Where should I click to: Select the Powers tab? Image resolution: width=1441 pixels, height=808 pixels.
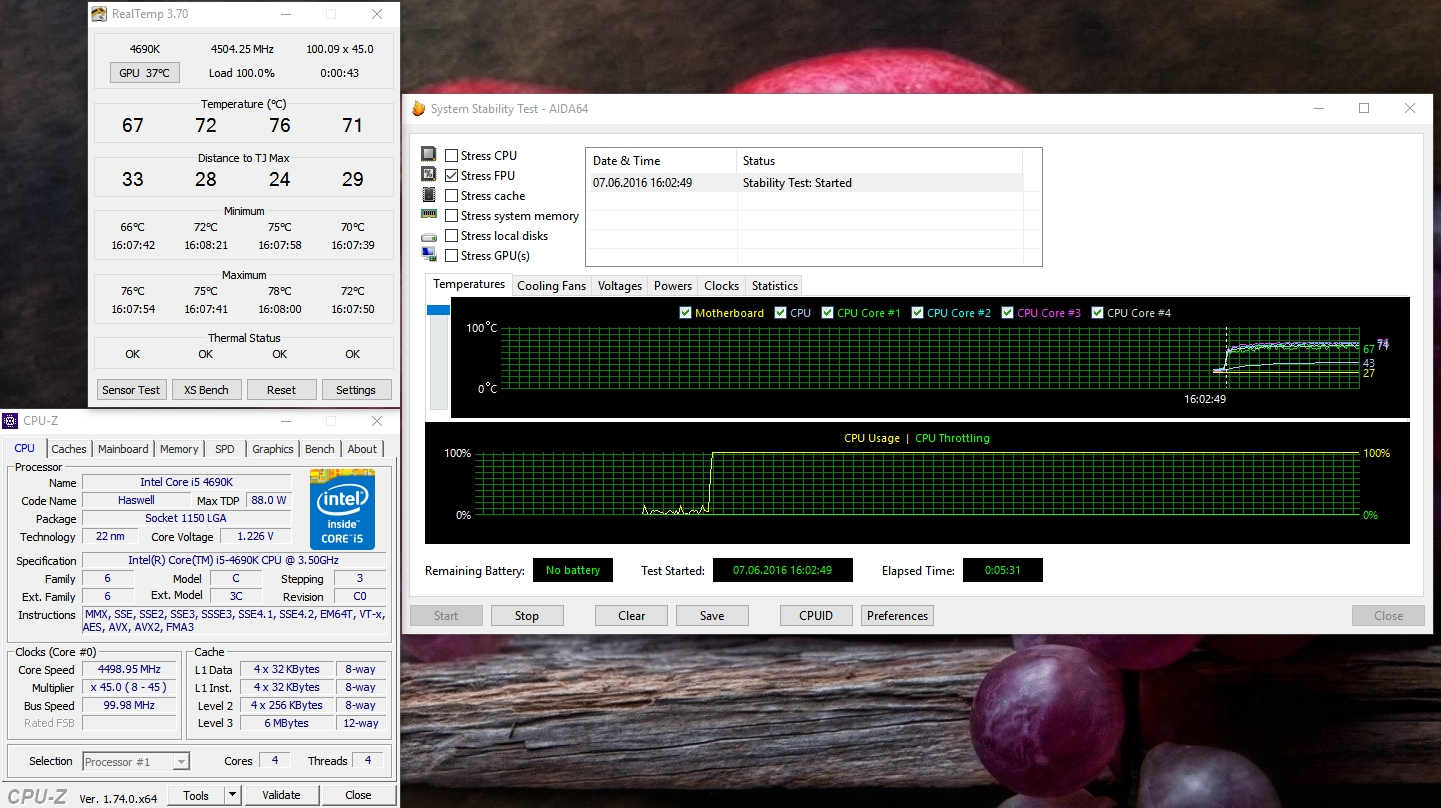pos(673,286)
